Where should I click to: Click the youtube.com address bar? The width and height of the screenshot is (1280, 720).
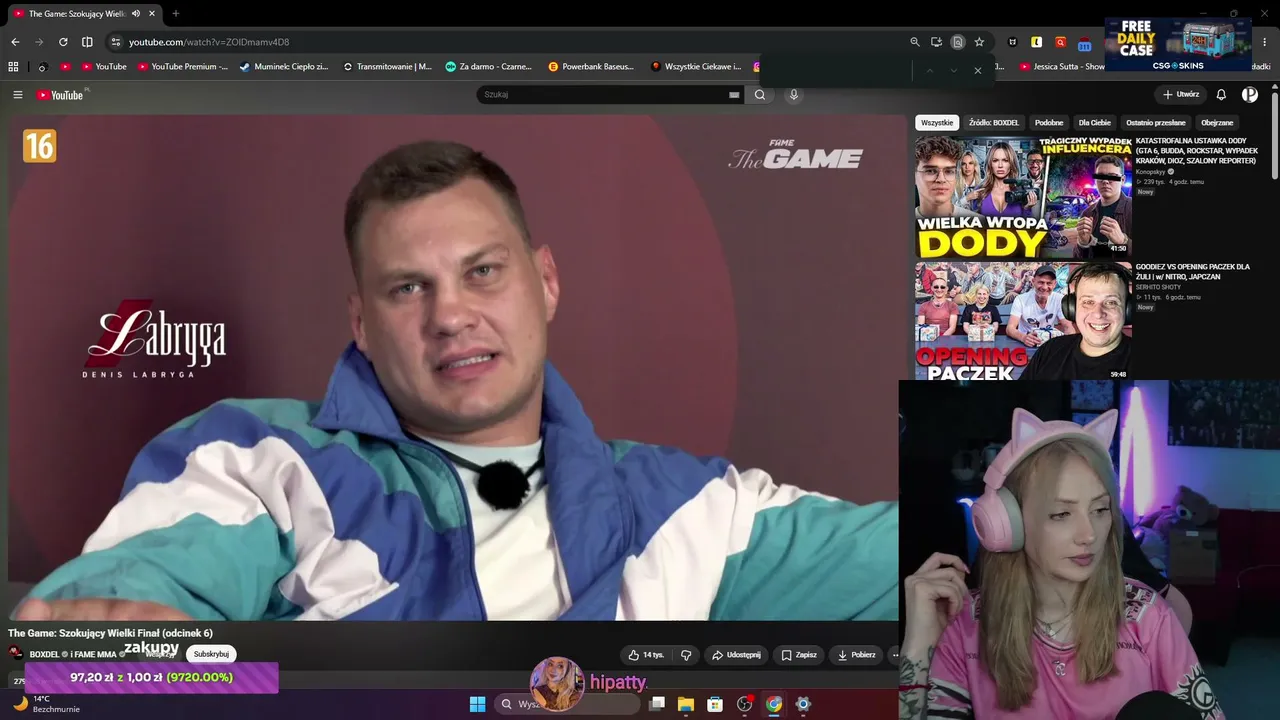(x=500, y=42)
